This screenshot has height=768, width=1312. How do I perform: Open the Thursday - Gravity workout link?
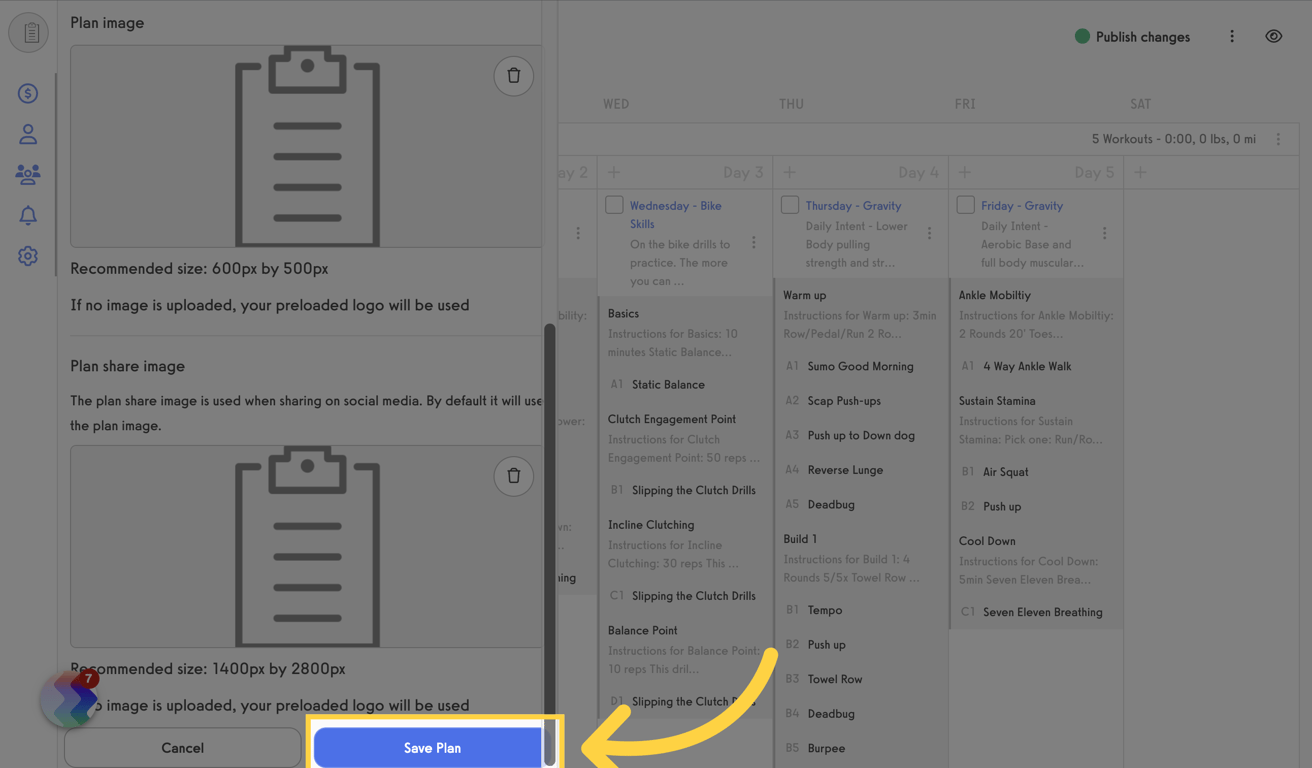coord(853,206)
